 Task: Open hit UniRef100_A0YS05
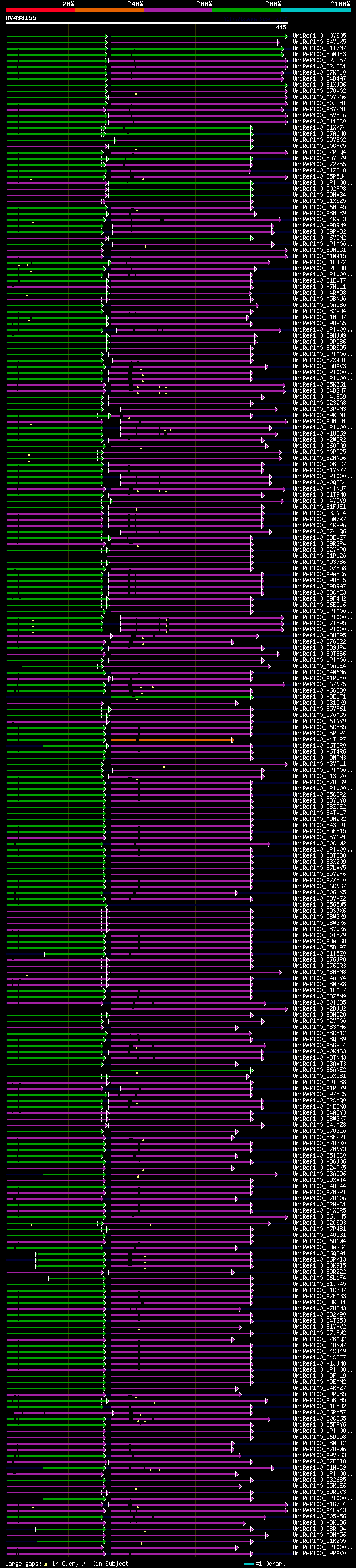click(319, 36)
